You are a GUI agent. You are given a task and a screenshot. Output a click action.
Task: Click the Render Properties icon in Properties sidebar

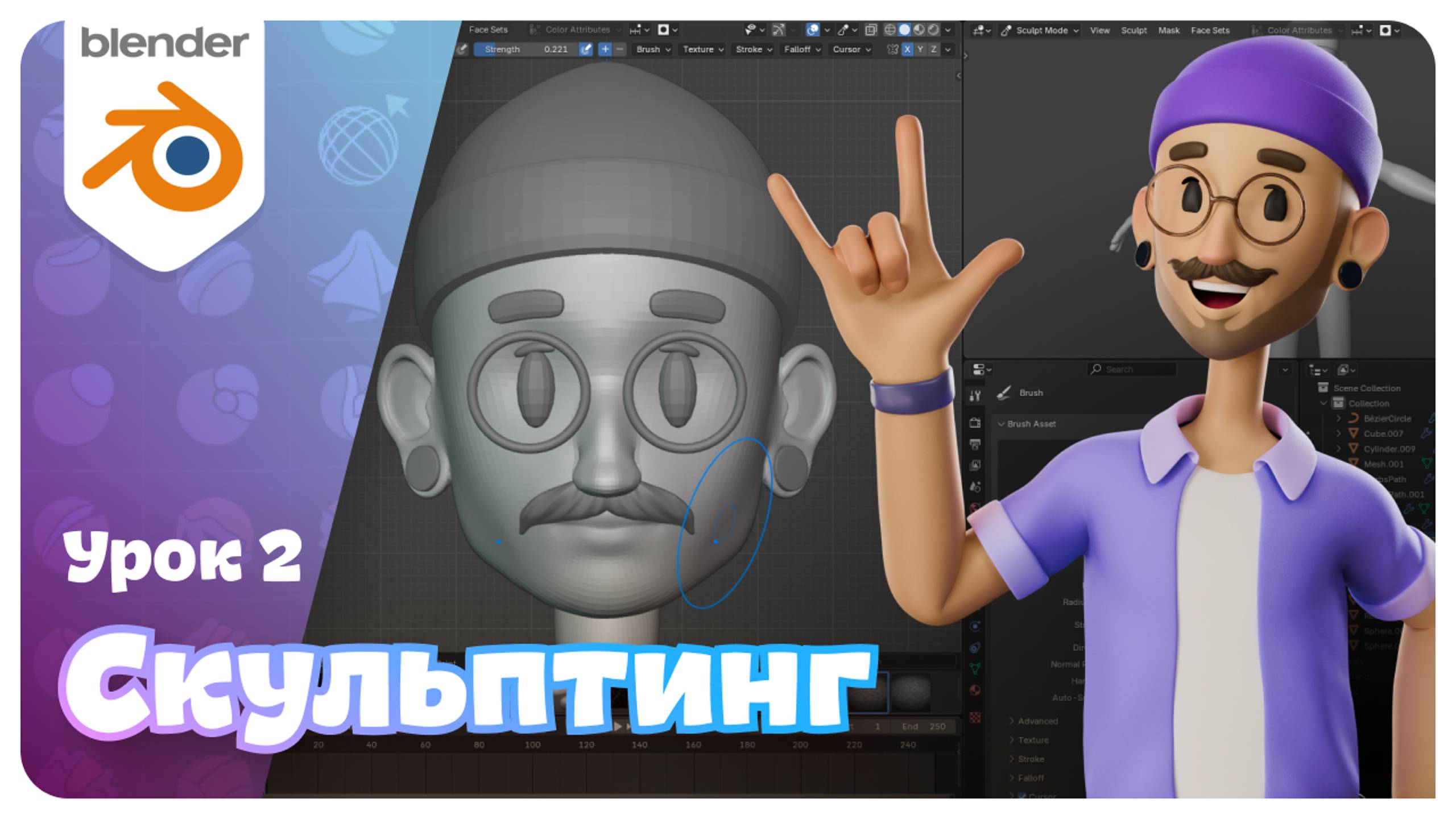coord(975,424)
